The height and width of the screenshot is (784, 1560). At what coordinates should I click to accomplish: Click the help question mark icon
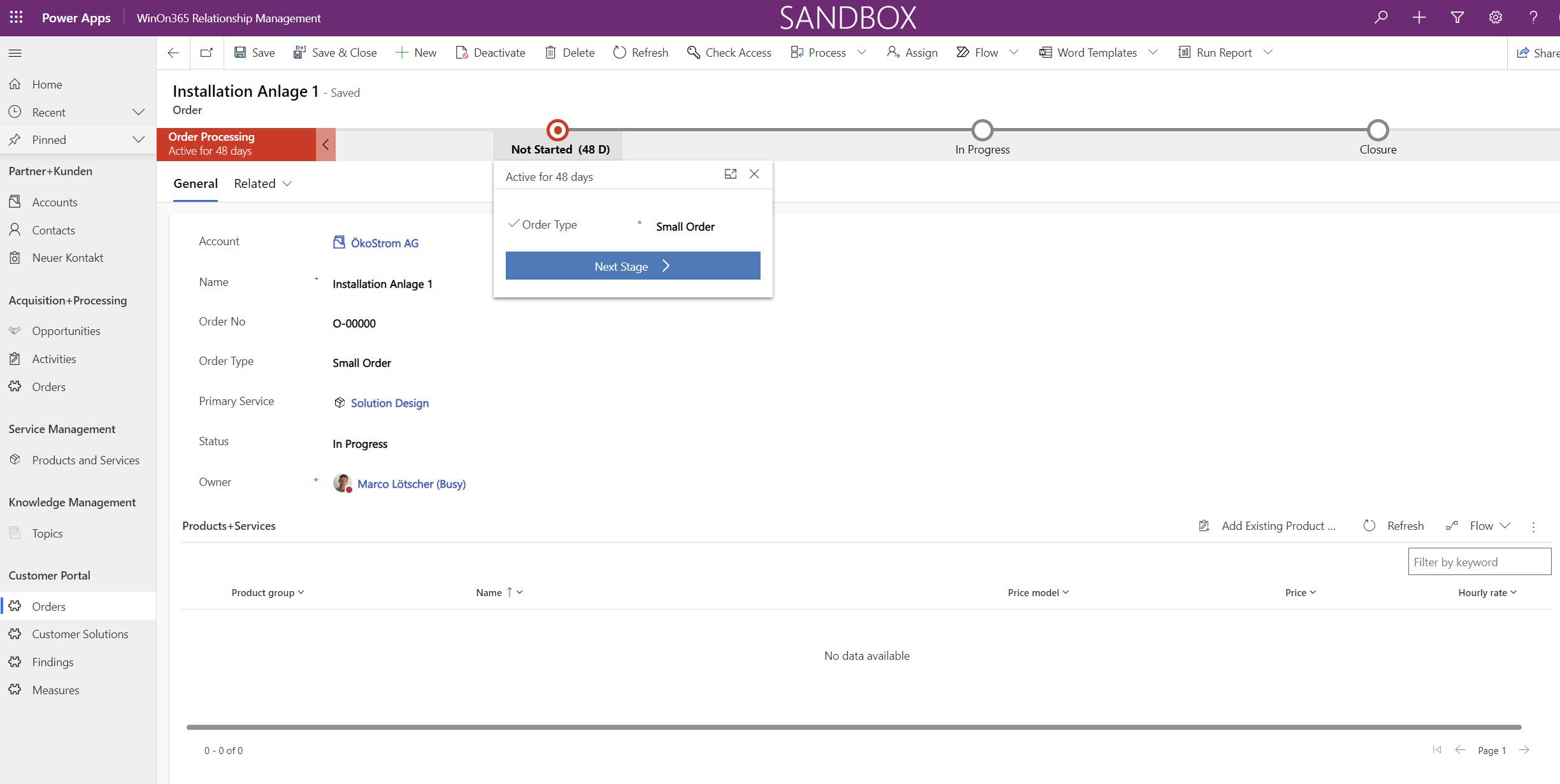point(1533,17)
